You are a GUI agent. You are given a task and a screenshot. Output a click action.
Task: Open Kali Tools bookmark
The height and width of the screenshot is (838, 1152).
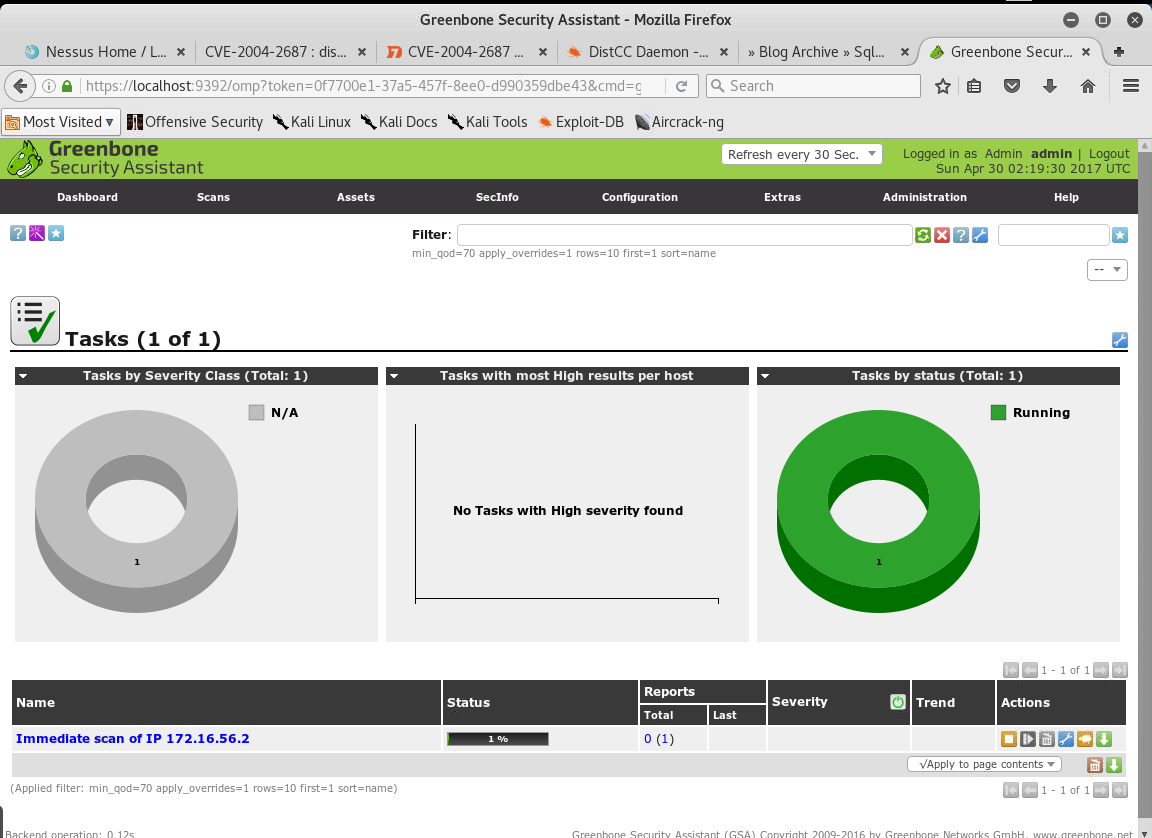pos(488,122)
